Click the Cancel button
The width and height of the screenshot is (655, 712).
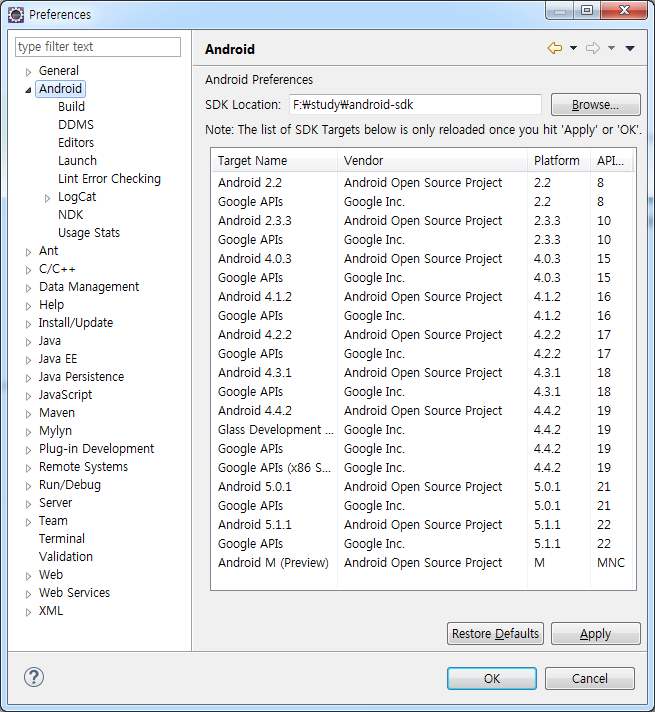(x=590, y=678)
